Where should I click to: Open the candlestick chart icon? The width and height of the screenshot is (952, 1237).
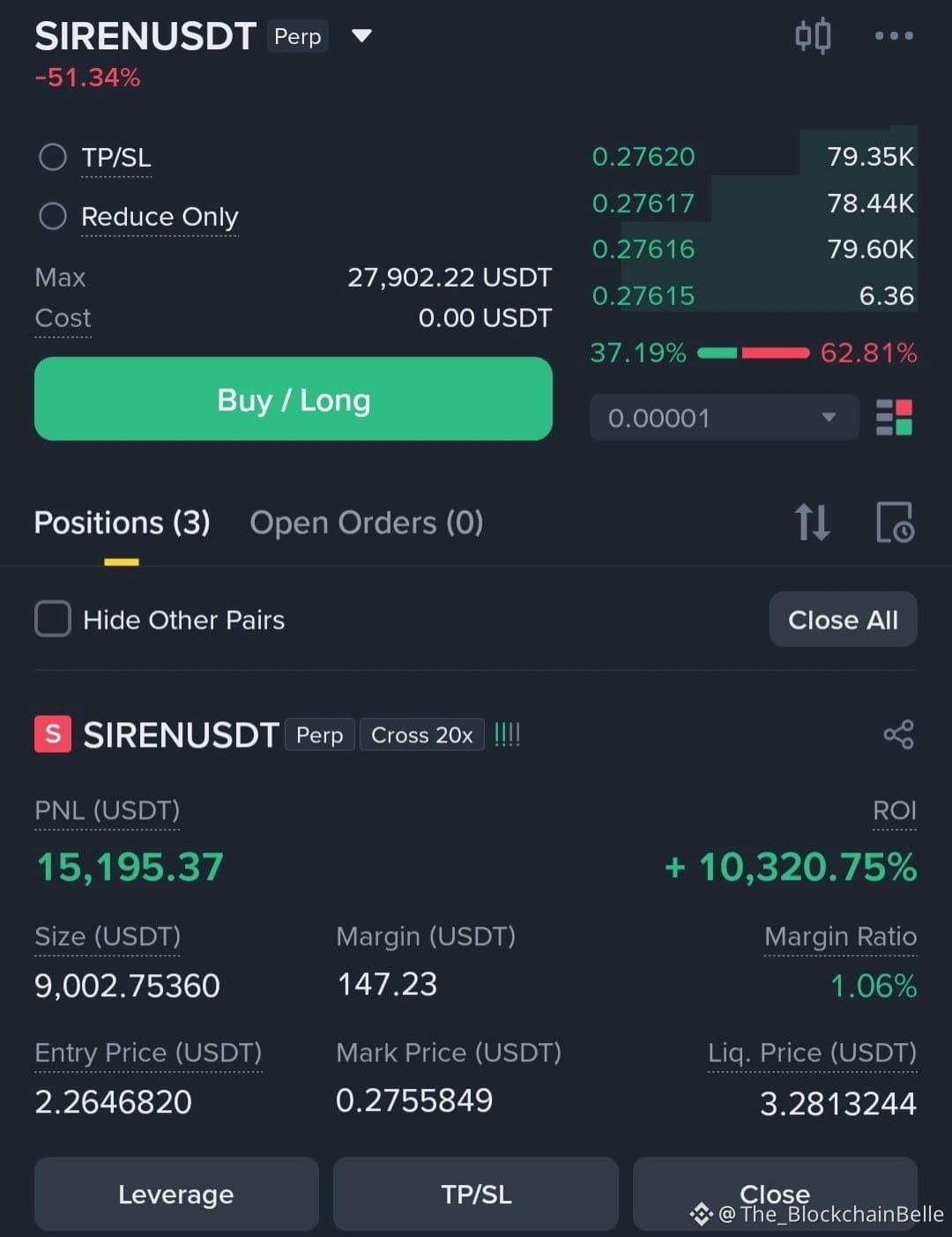tap(813, 36)
